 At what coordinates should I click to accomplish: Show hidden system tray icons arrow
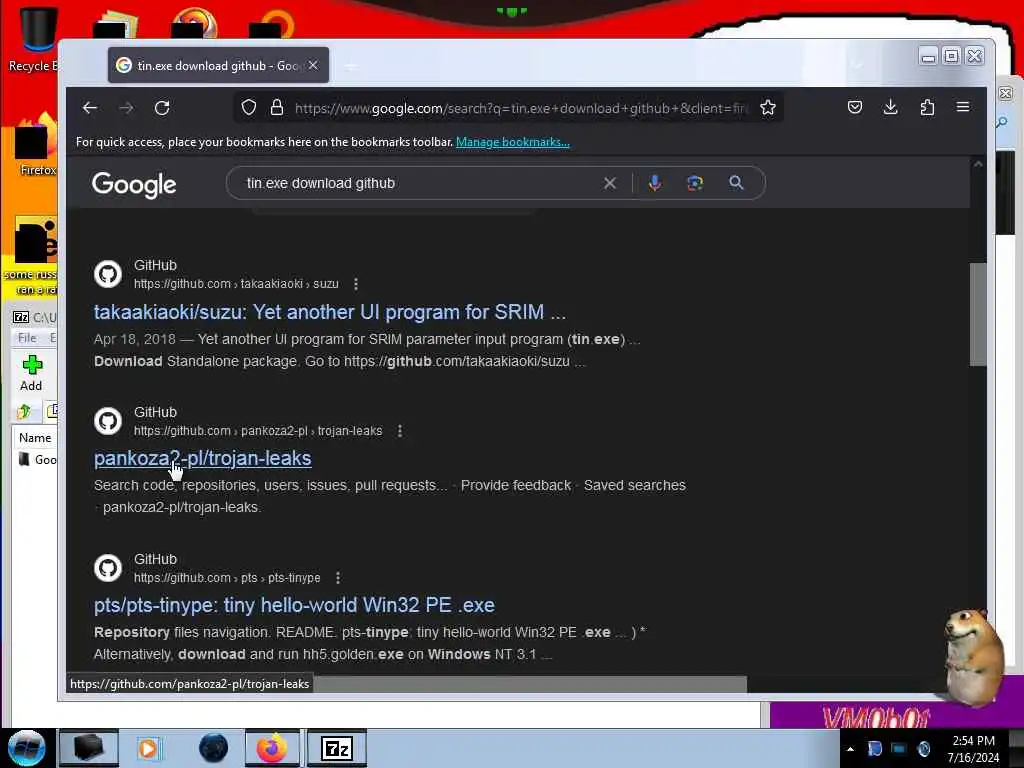pyautogui.click(x=850, y=749)
